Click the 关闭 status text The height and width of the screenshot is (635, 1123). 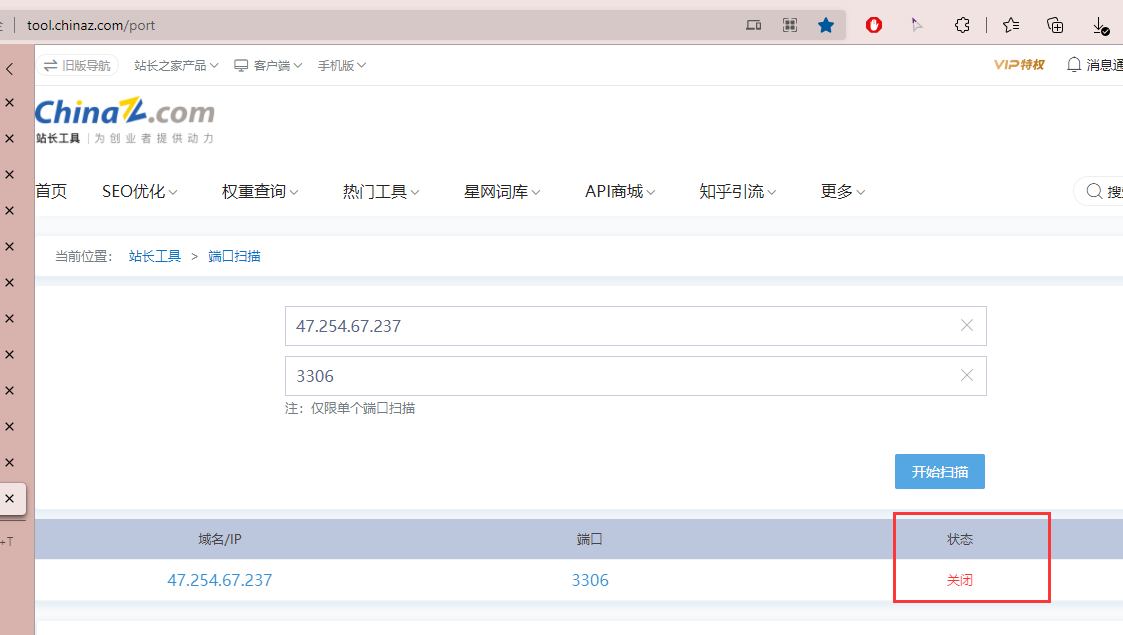(x=960, y=580)
